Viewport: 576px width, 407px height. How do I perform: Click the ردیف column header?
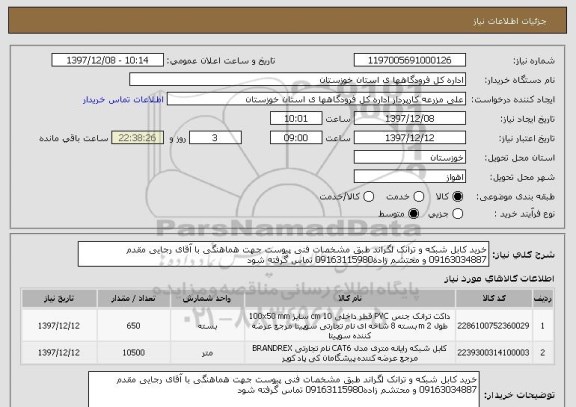(543, 298)
